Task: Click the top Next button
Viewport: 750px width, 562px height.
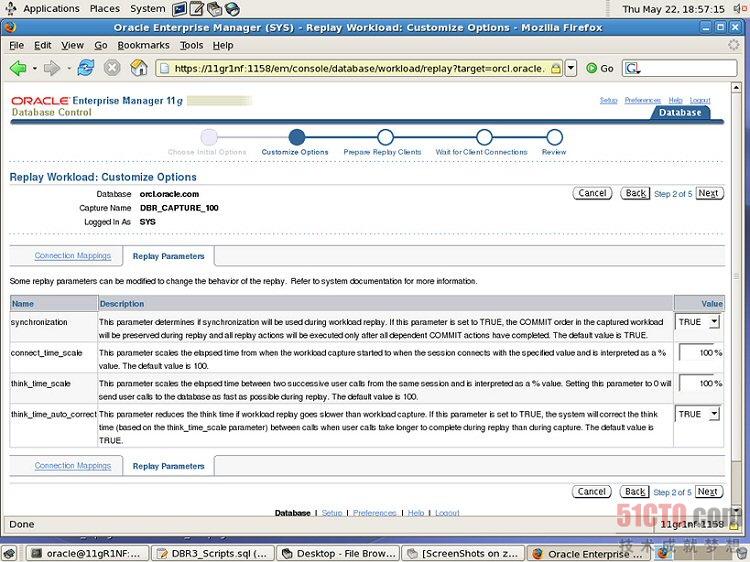Action: coord(708,193)
